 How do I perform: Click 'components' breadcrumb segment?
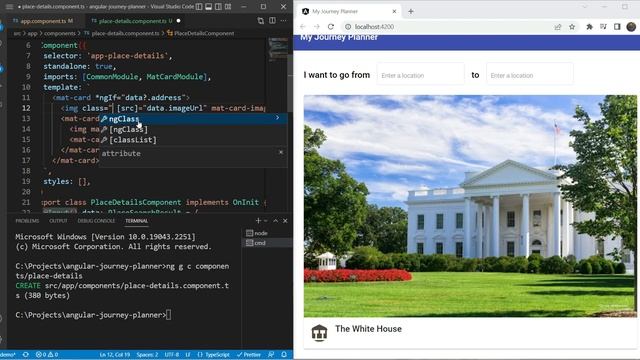tap(60, 33)
